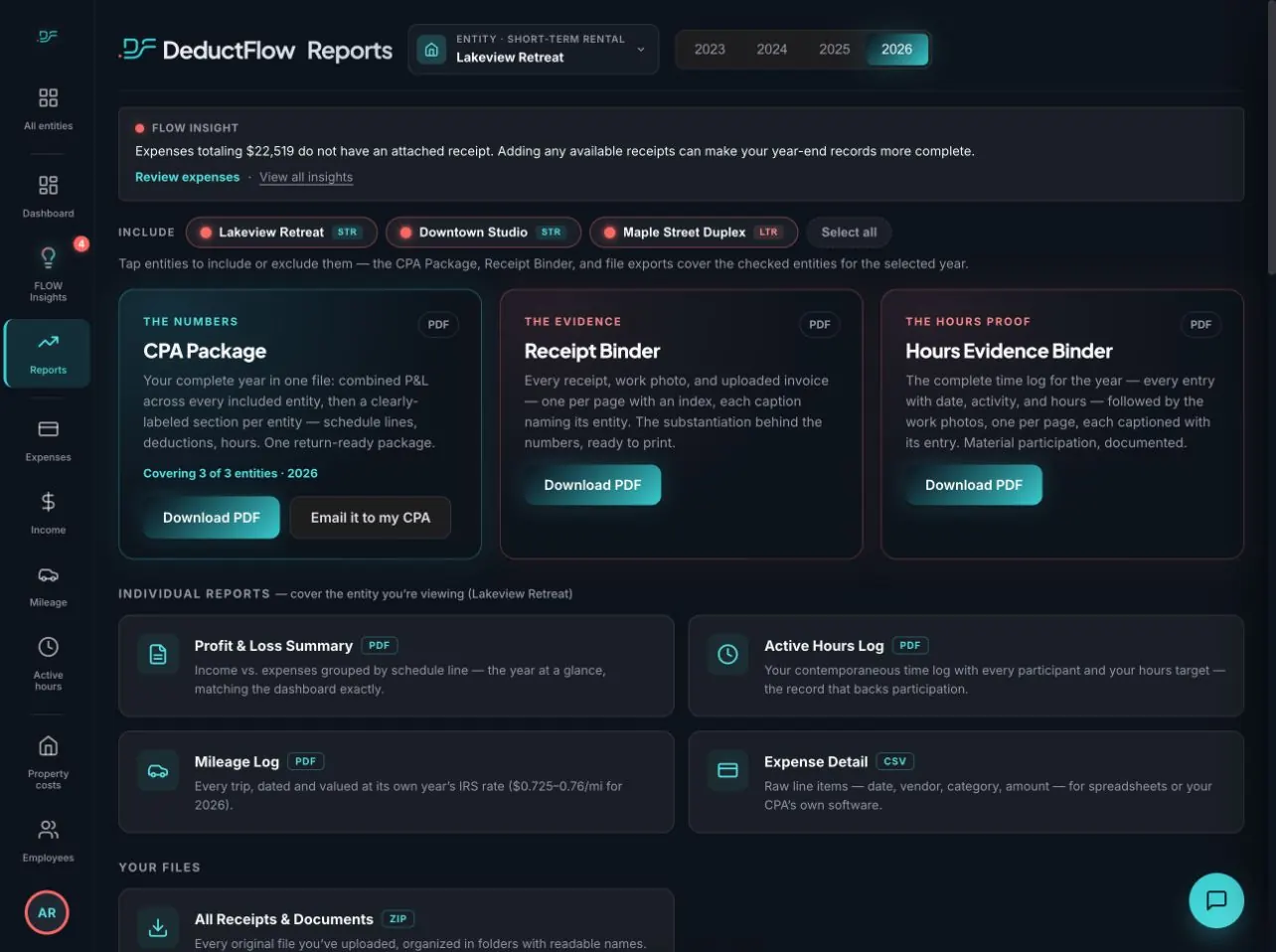This screenshot has width=1276, height=952.
Task: Click the page vertical scrollbar
Action: pos(1271,139)
